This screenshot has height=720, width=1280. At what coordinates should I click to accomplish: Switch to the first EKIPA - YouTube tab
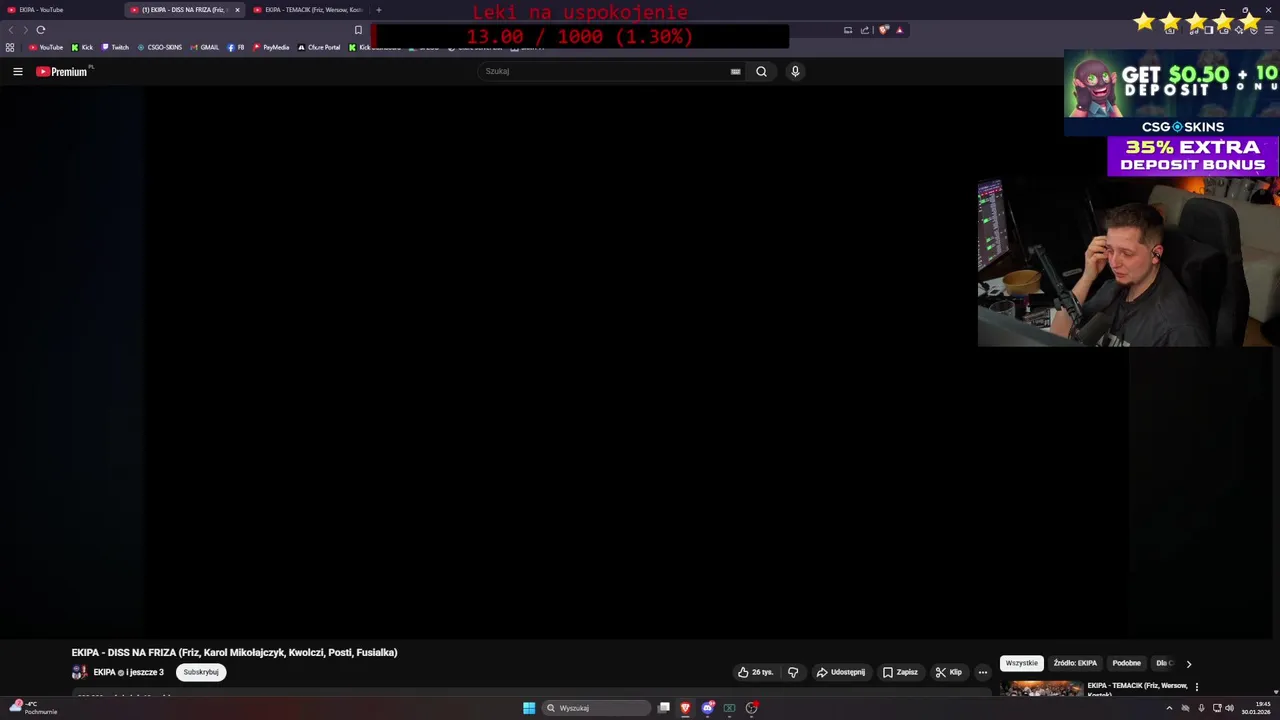[60, 10]
